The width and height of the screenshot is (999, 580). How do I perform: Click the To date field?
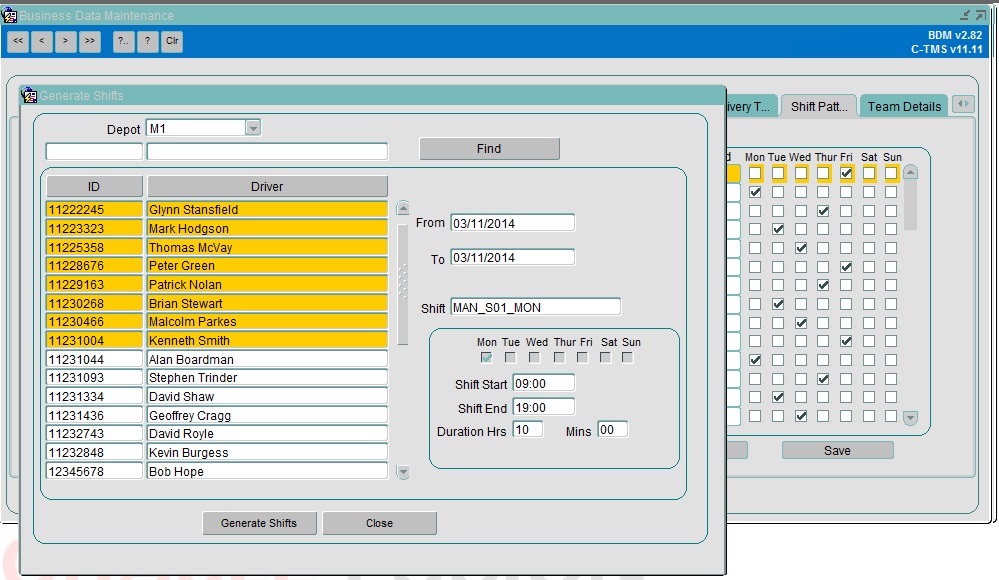pyautogui.click(x=512, y=257)
